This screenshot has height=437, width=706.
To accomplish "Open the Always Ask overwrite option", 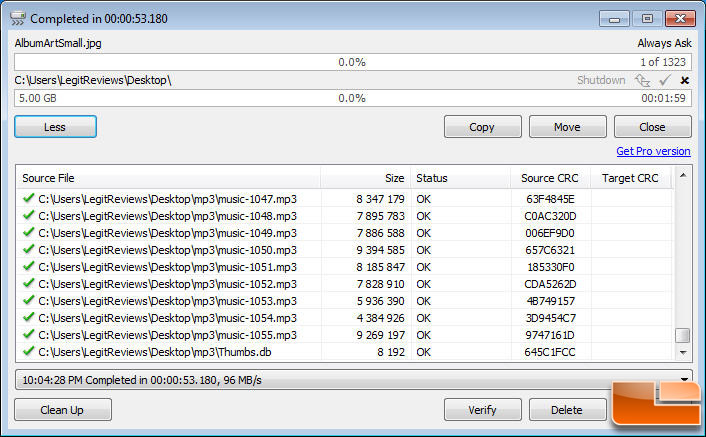I will tap(664, 43).
